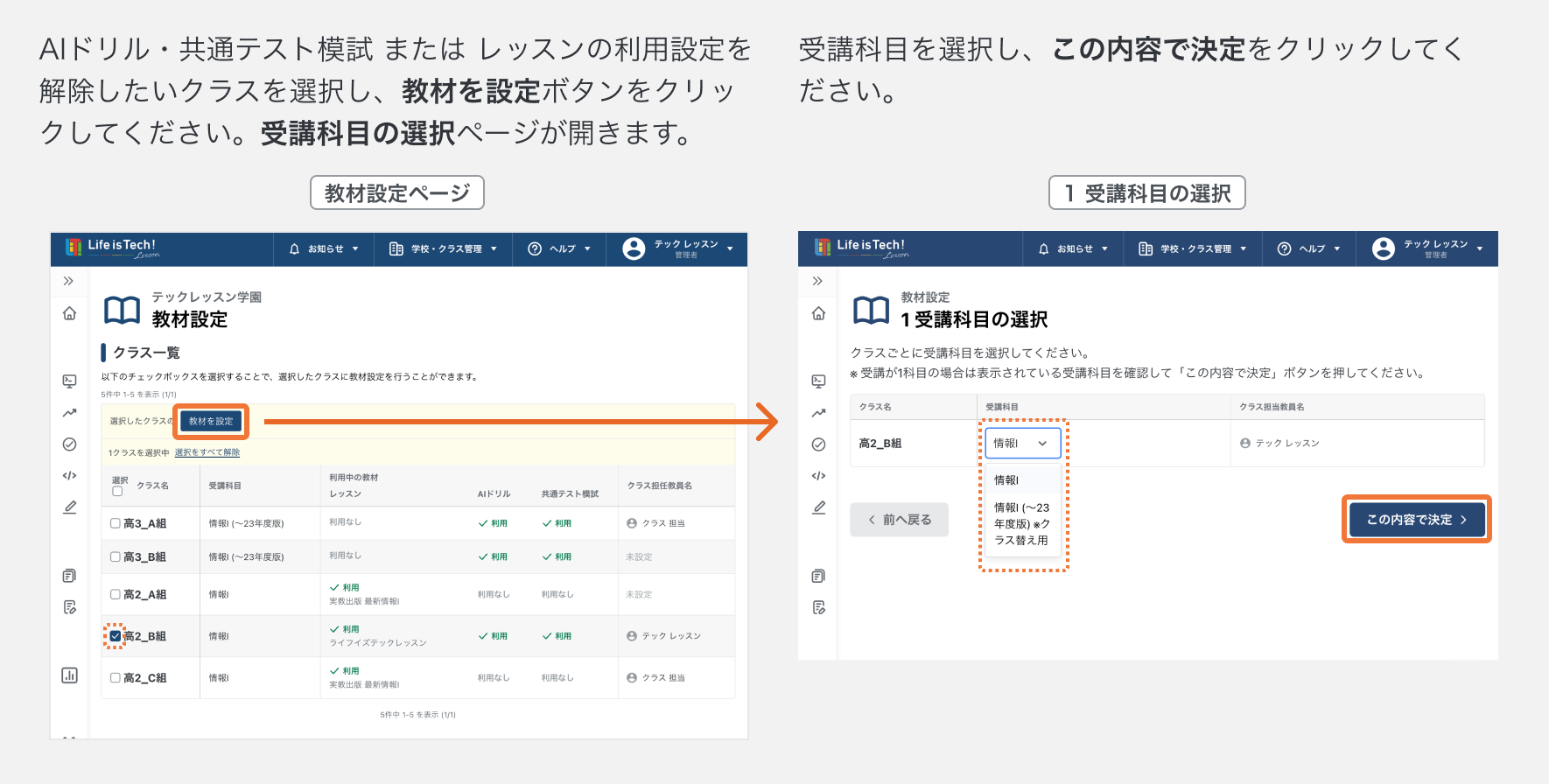1549x784 pixels.
Task: Open terminal-monitor icon in 教材設定 window sidebar
Action: click(x=69, y=381)
